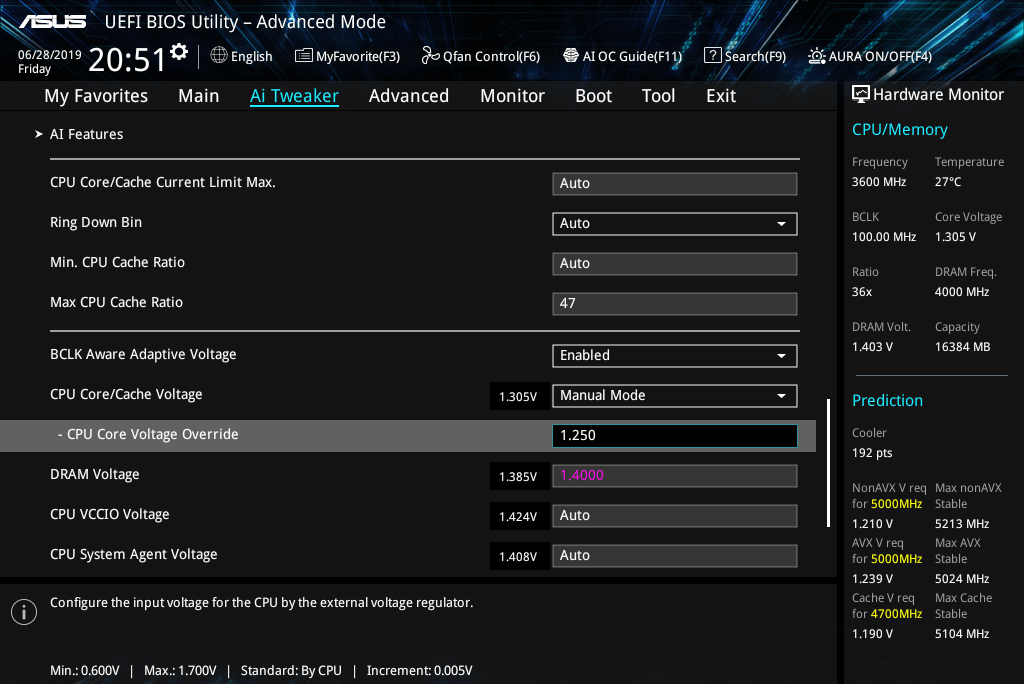Open the Monitor tab
The width and height of the screenshot is (1024, 684).
(512, 96)
